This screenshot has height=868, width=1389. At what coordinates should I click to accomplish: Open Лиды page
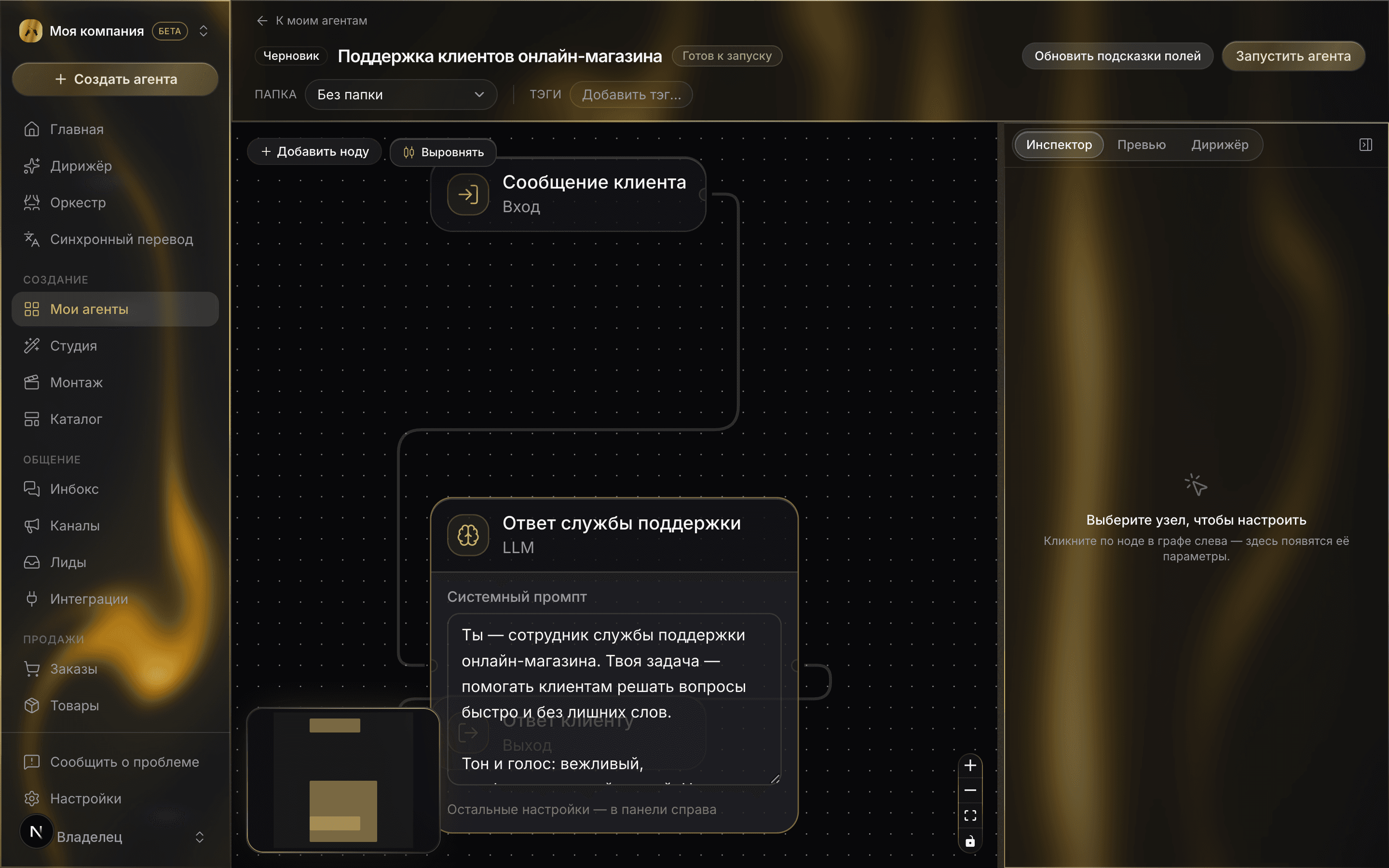point(115,562)
